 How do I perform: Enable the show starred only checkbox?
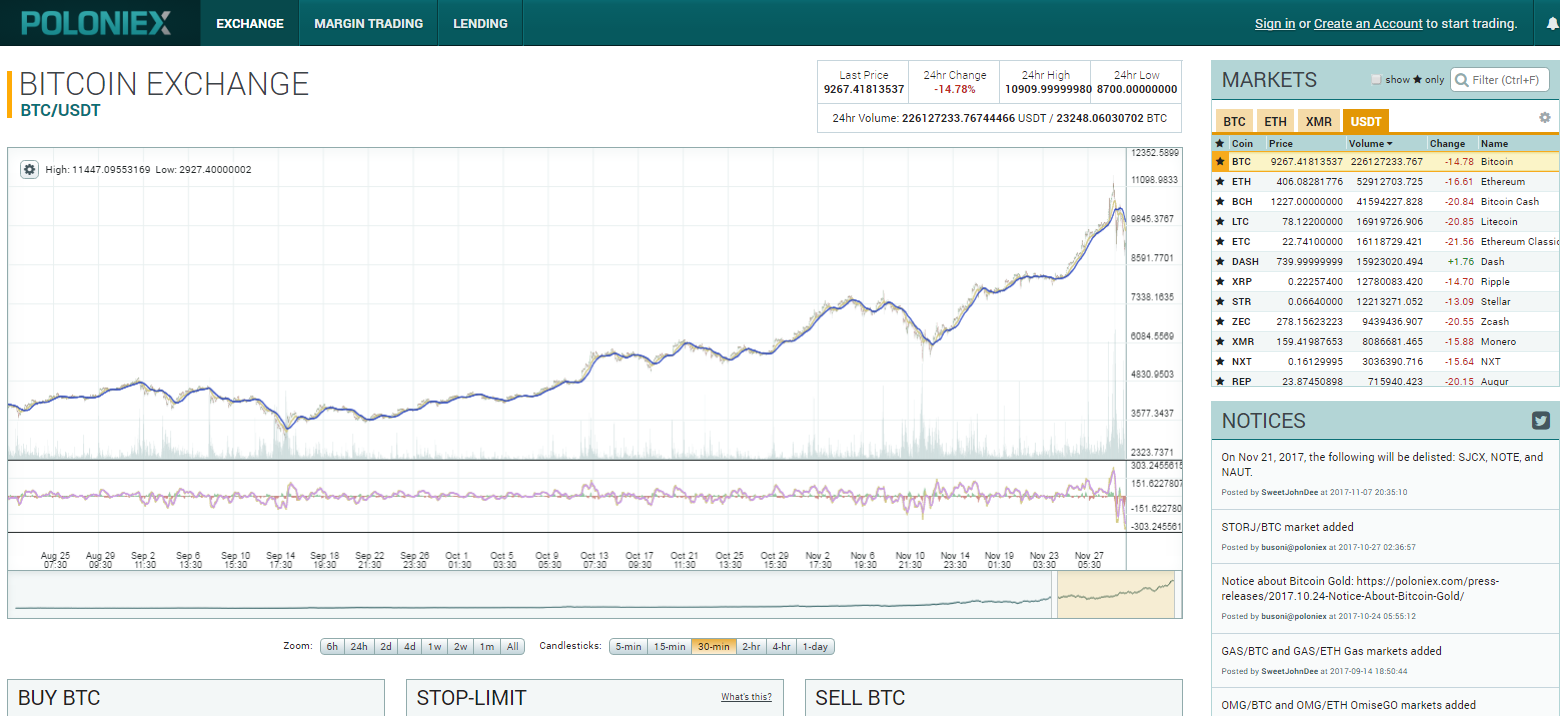[x=1376, y=80]
